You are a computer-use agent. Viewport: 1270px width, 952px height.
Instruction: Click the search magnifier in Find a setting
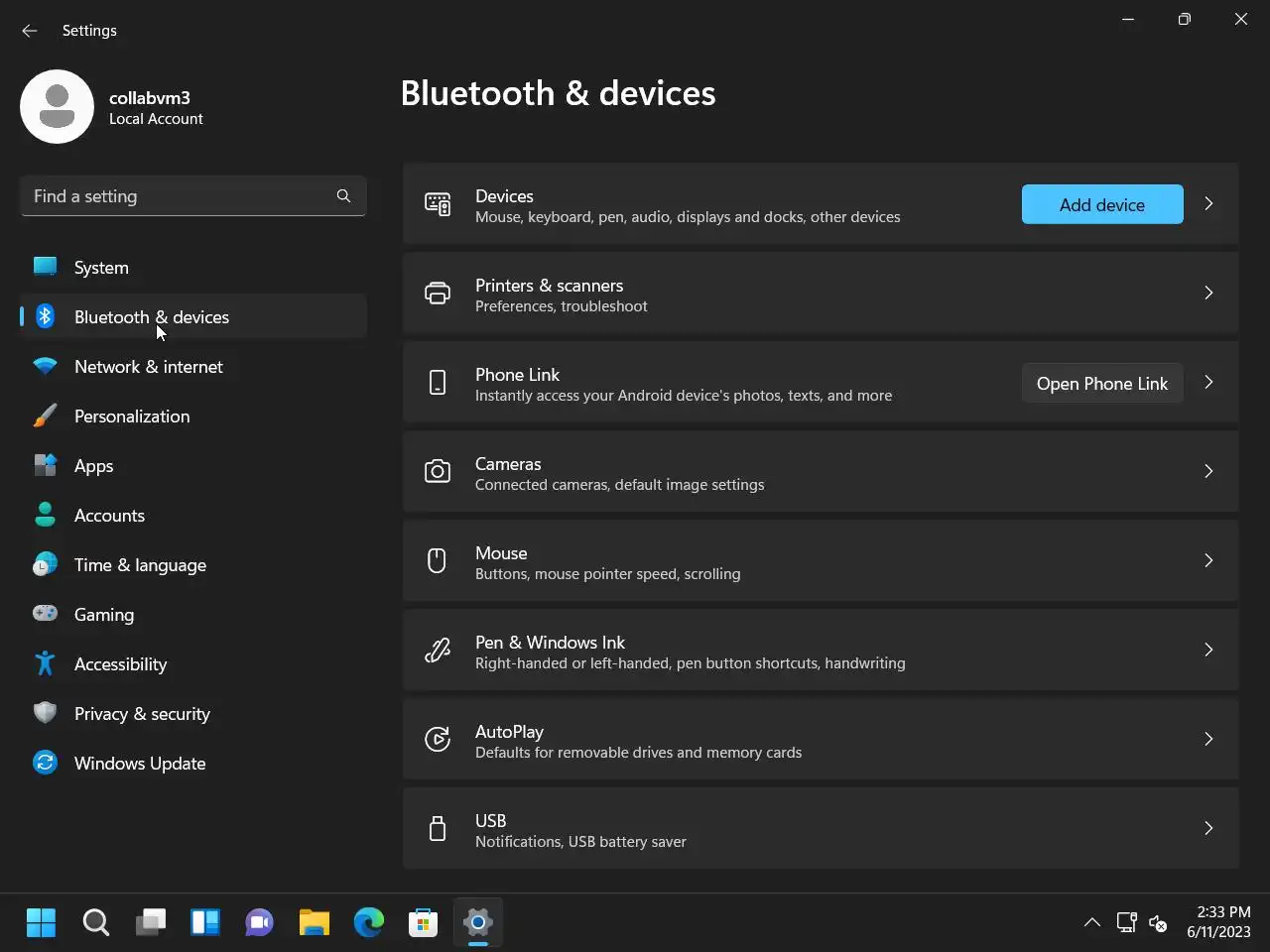pyautogui.click(x=343, y=196)
